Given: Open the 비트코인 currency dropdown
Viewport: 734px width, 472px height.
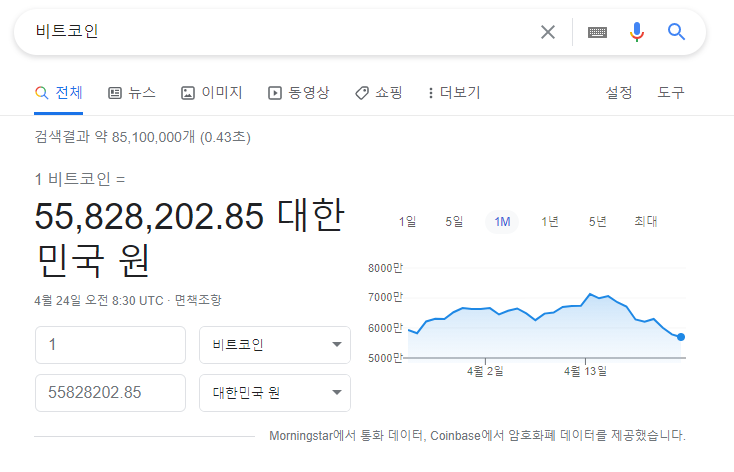Looking at the screenshot, I should (275, 345).
